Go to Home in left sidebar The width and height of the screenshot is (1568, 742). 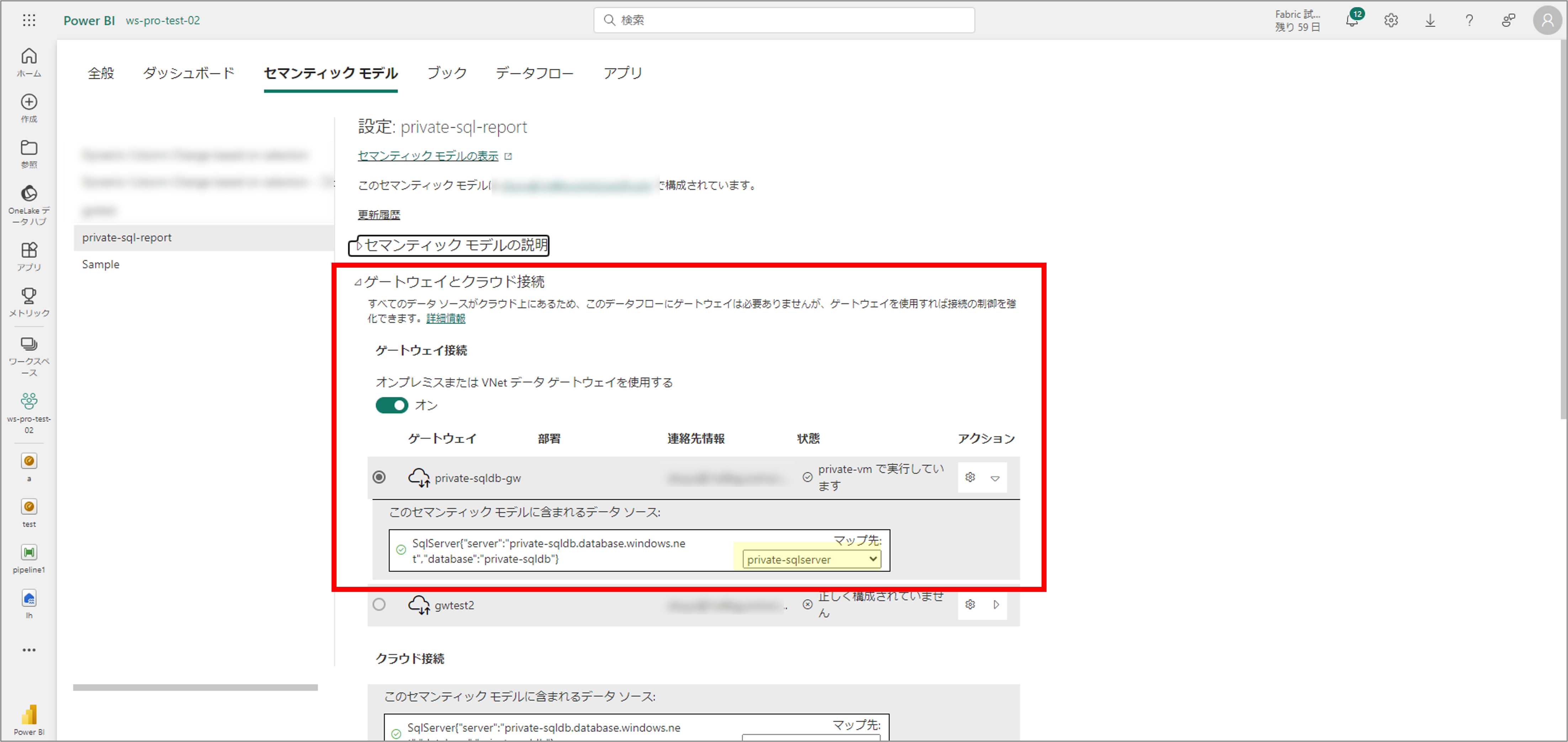[28, 63]
